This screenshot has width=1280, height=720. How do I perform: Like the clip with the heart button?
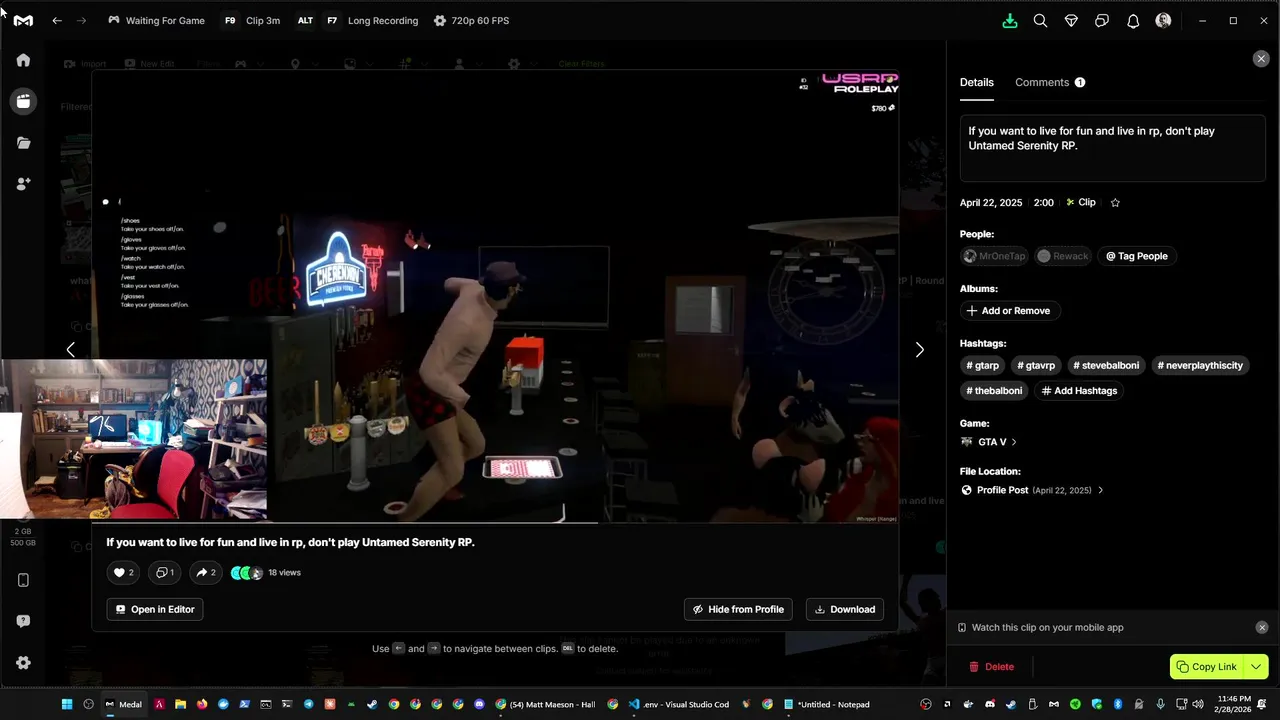[123, 573]
